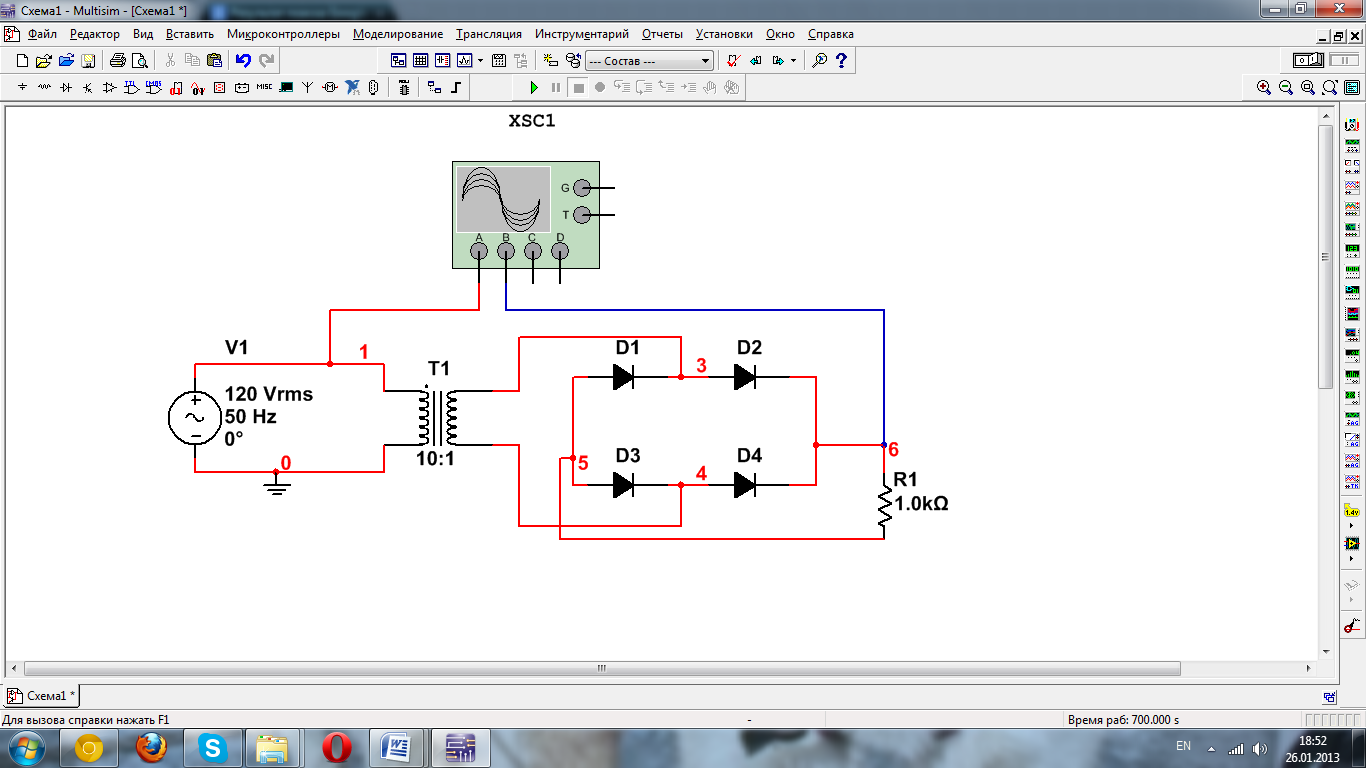This screenshot has width=1366, height=768.
Task: Open the Установки menu
Action: click(724, 33)
